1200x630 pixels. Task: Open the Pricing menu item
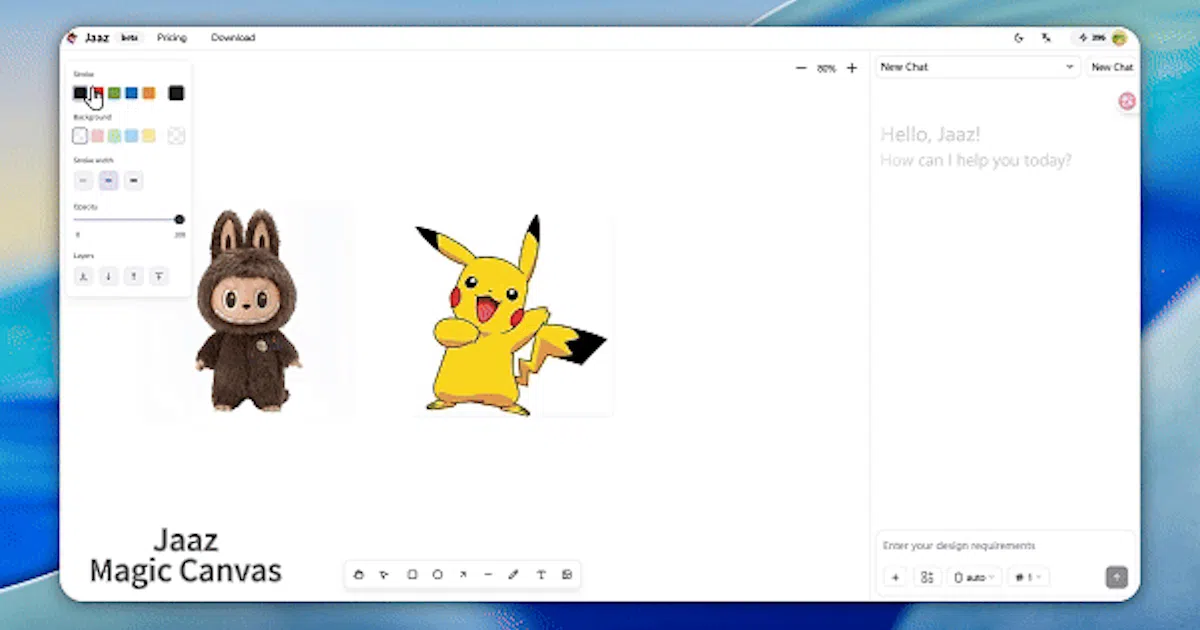[172, 38]
